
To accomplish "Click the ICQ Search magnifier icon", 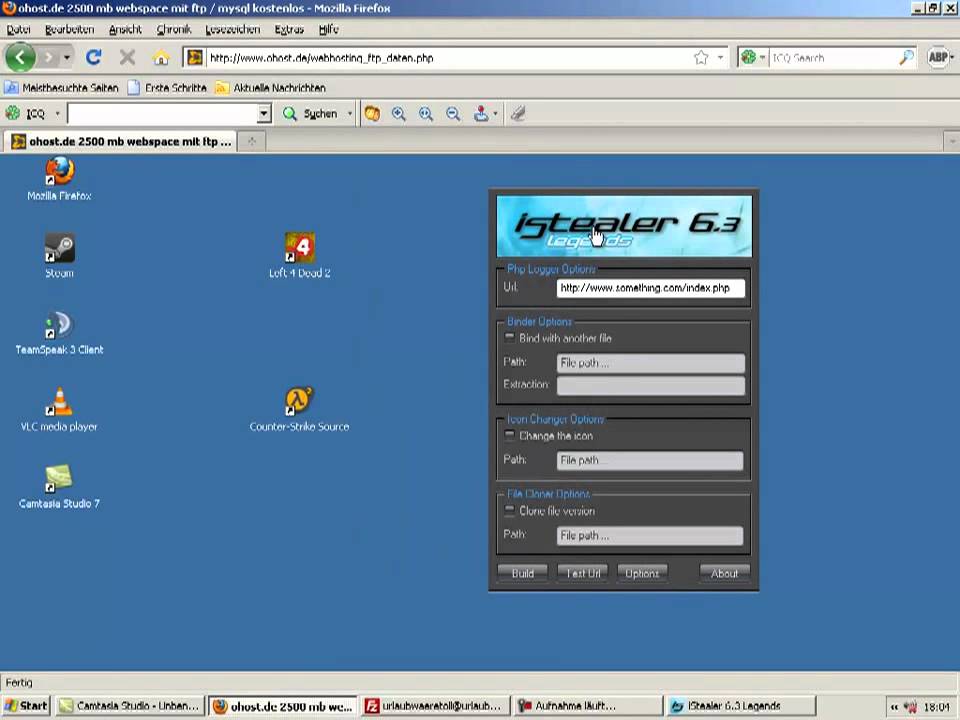I will click(906, 58).
